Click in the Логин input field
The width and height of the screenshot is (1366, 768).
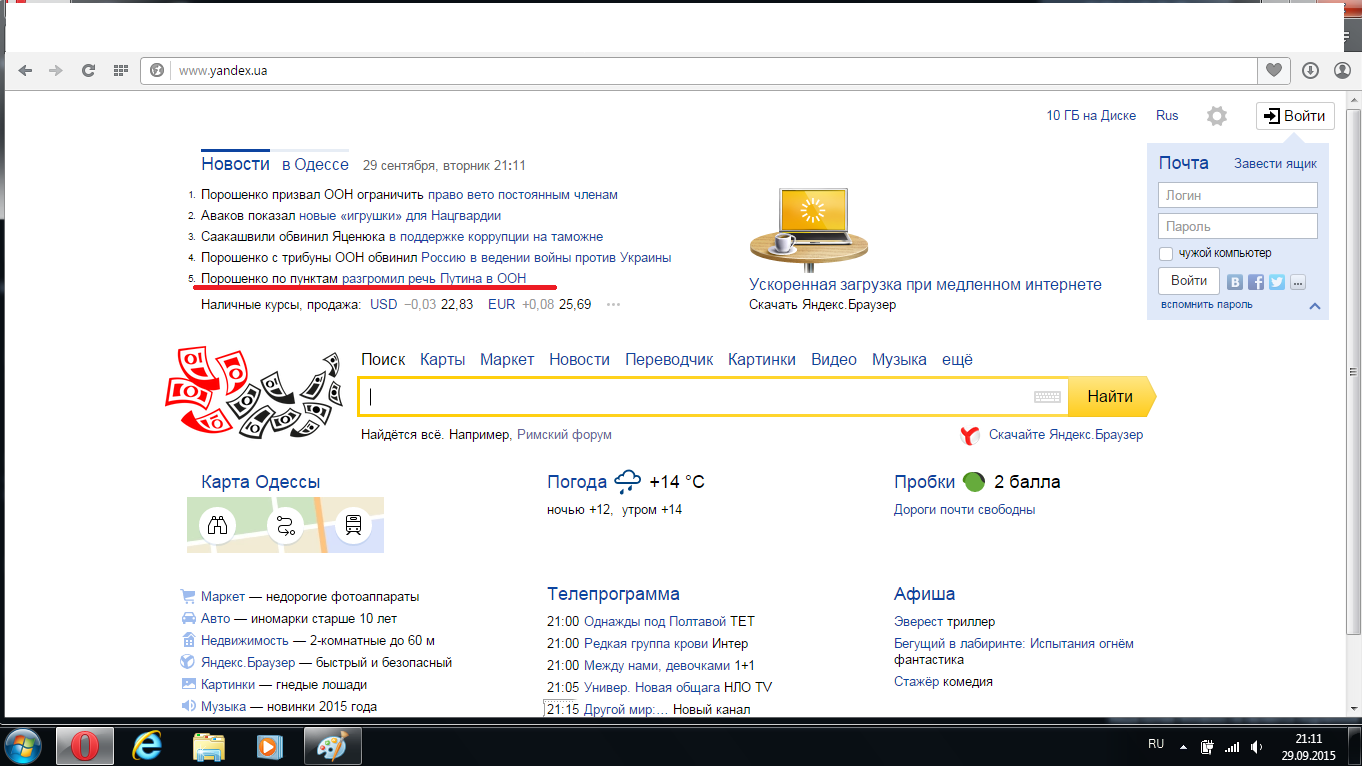(x=1238, y=195)
